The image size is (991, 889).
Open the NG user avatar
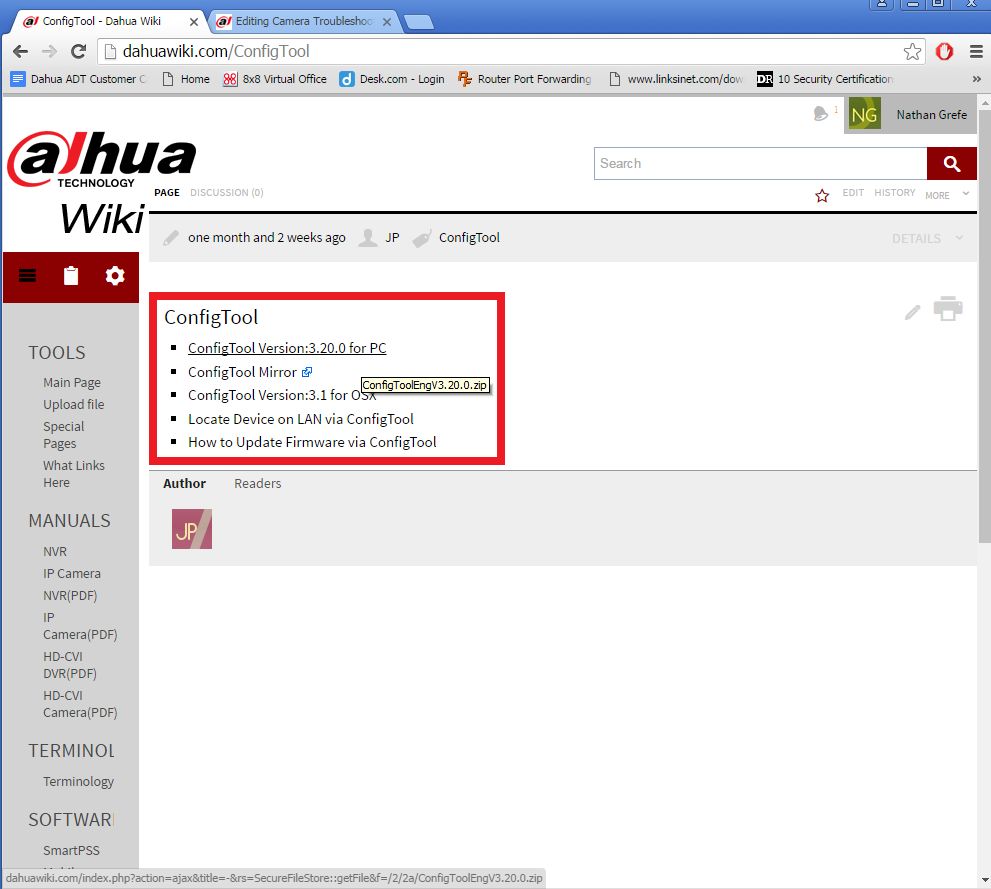pos(864,114)
